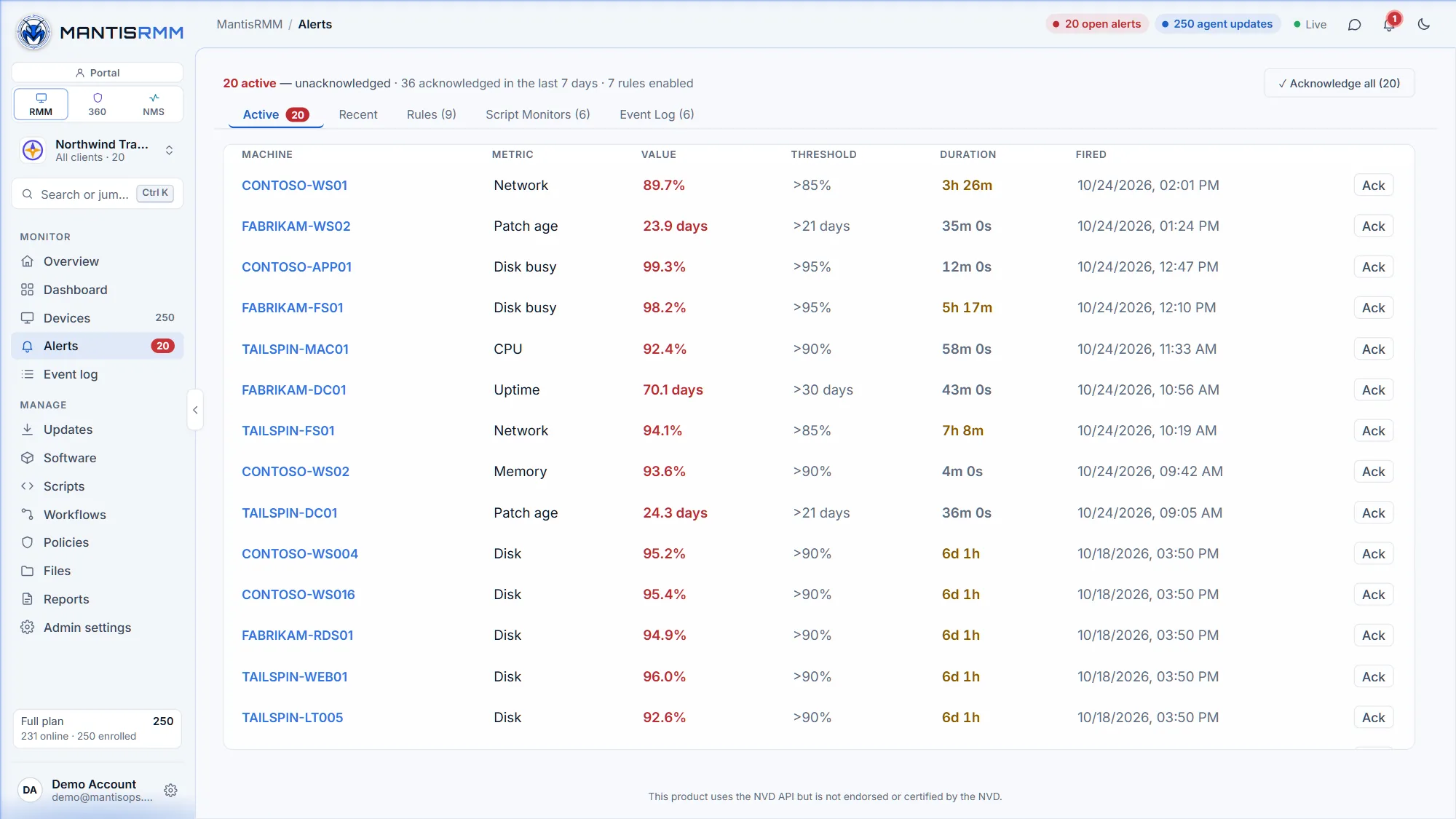Screen dimensions: 1456x819
Task: Acknowledge the FABRIKAM-DC01 Uptime alert
Action: [x=1374, y=390]
